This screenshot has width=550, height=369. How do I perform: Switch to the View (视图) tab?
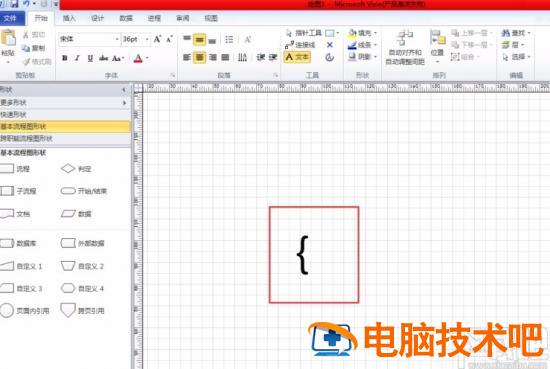(x=211, y=18)
